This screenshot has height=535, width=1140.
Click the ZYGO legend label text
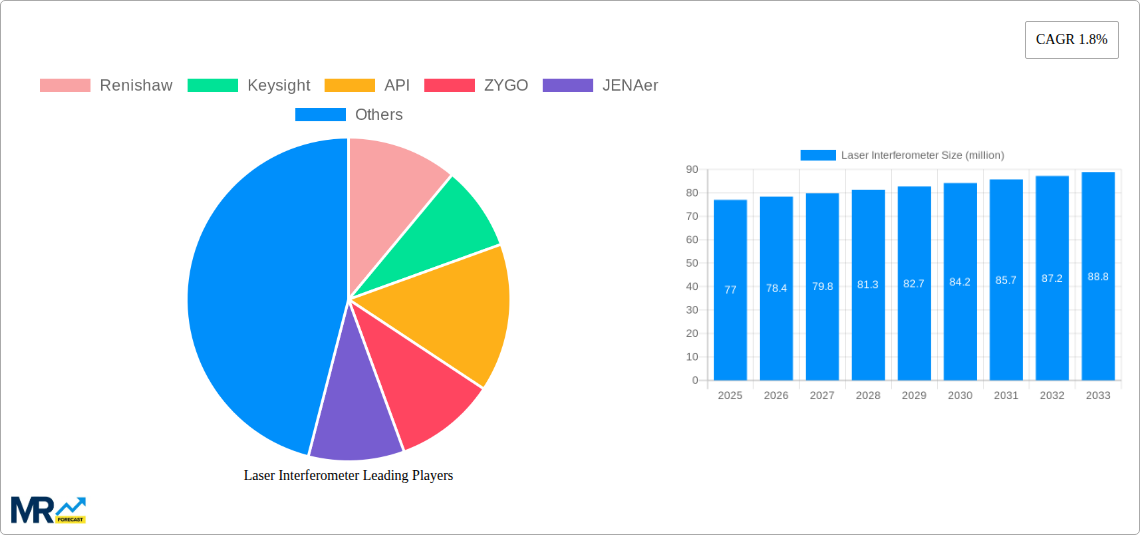(506, 86)
